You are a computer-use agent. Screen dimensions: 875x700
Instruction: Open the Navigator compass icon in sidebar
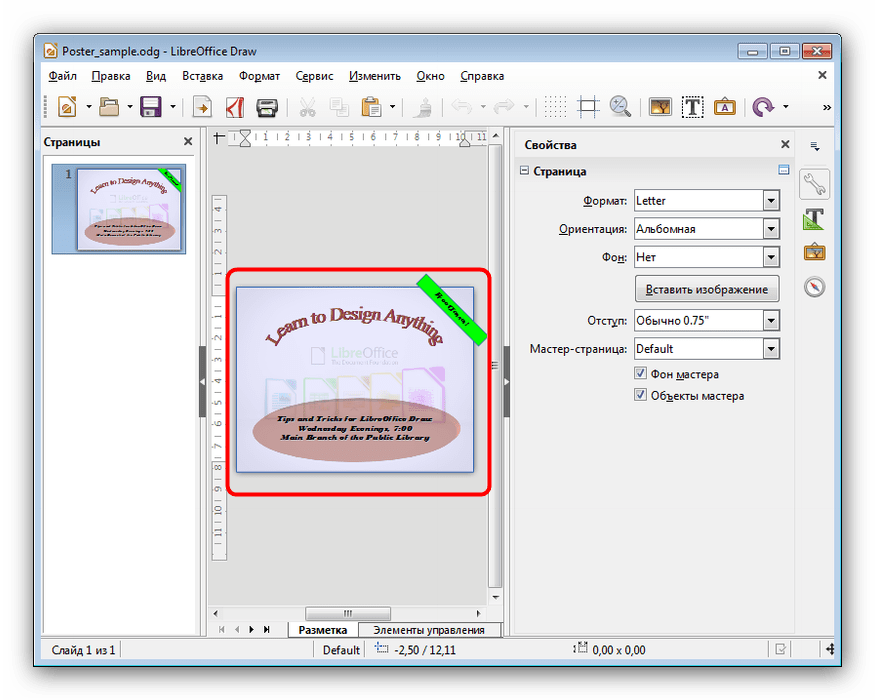815,287
